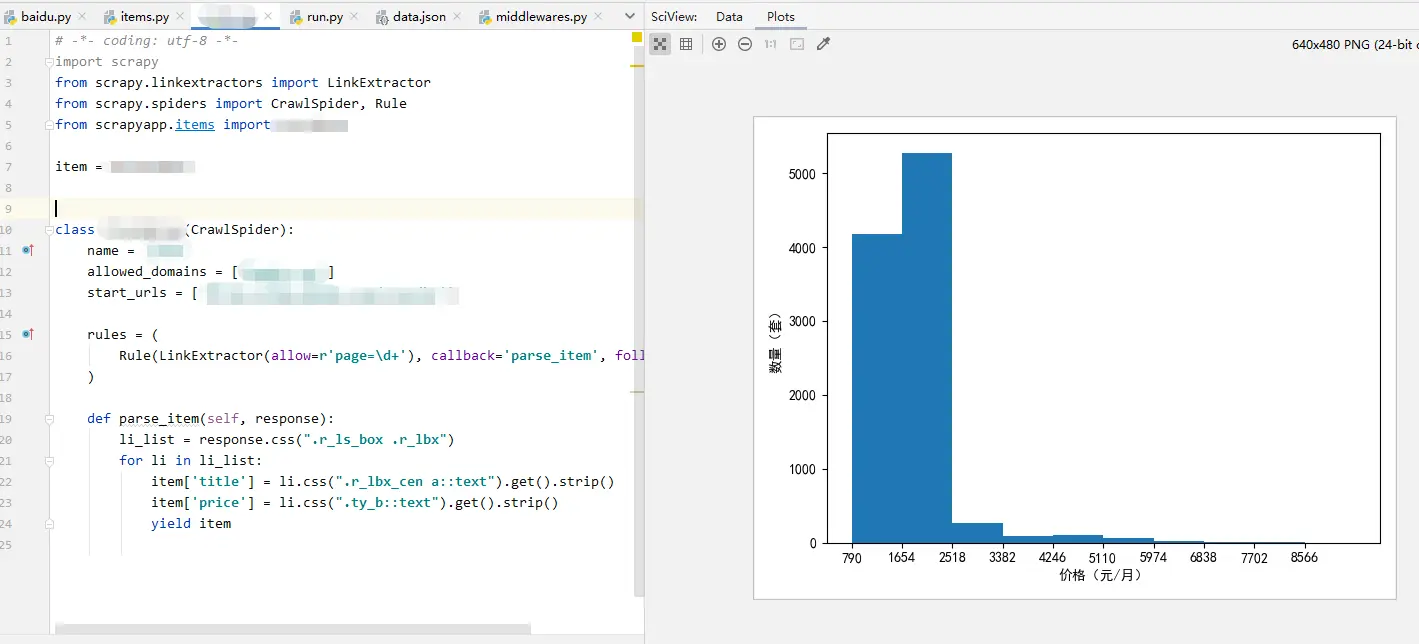The image size is (1419, 644).
Task: Close the run.py tab
Action: (354, 17)
